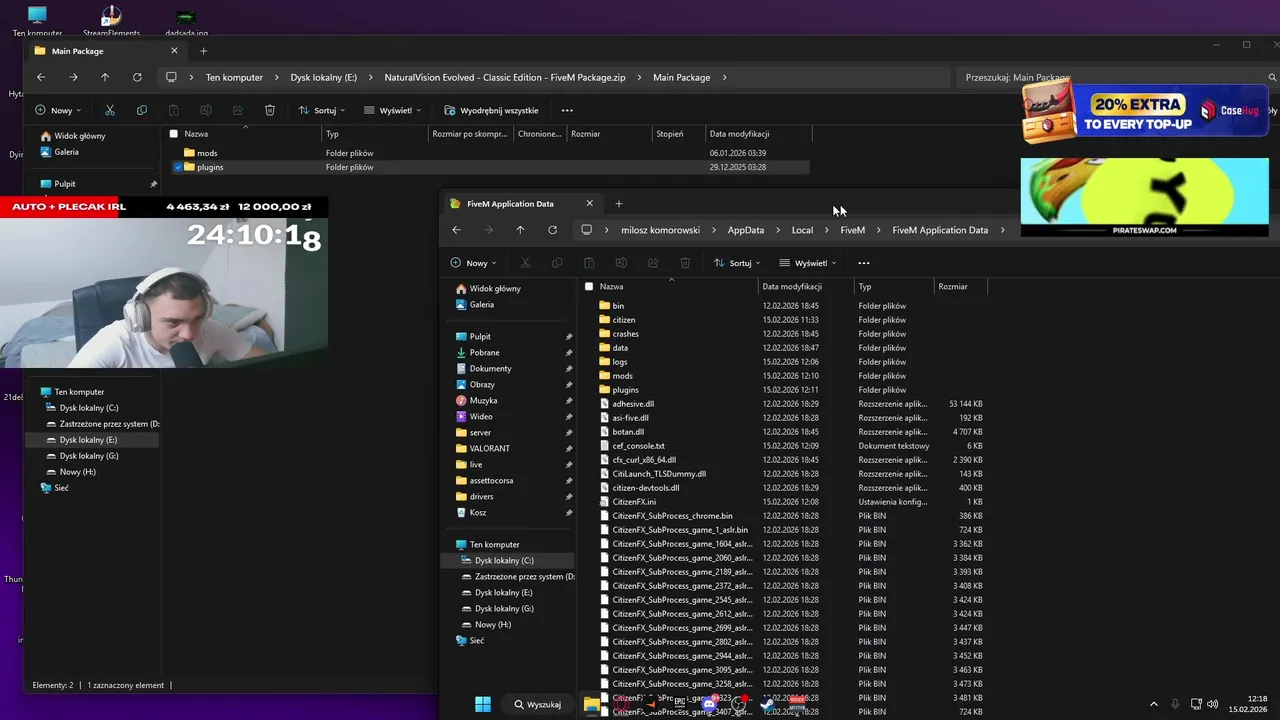Go up one level in Main Package window

(105, 77)
